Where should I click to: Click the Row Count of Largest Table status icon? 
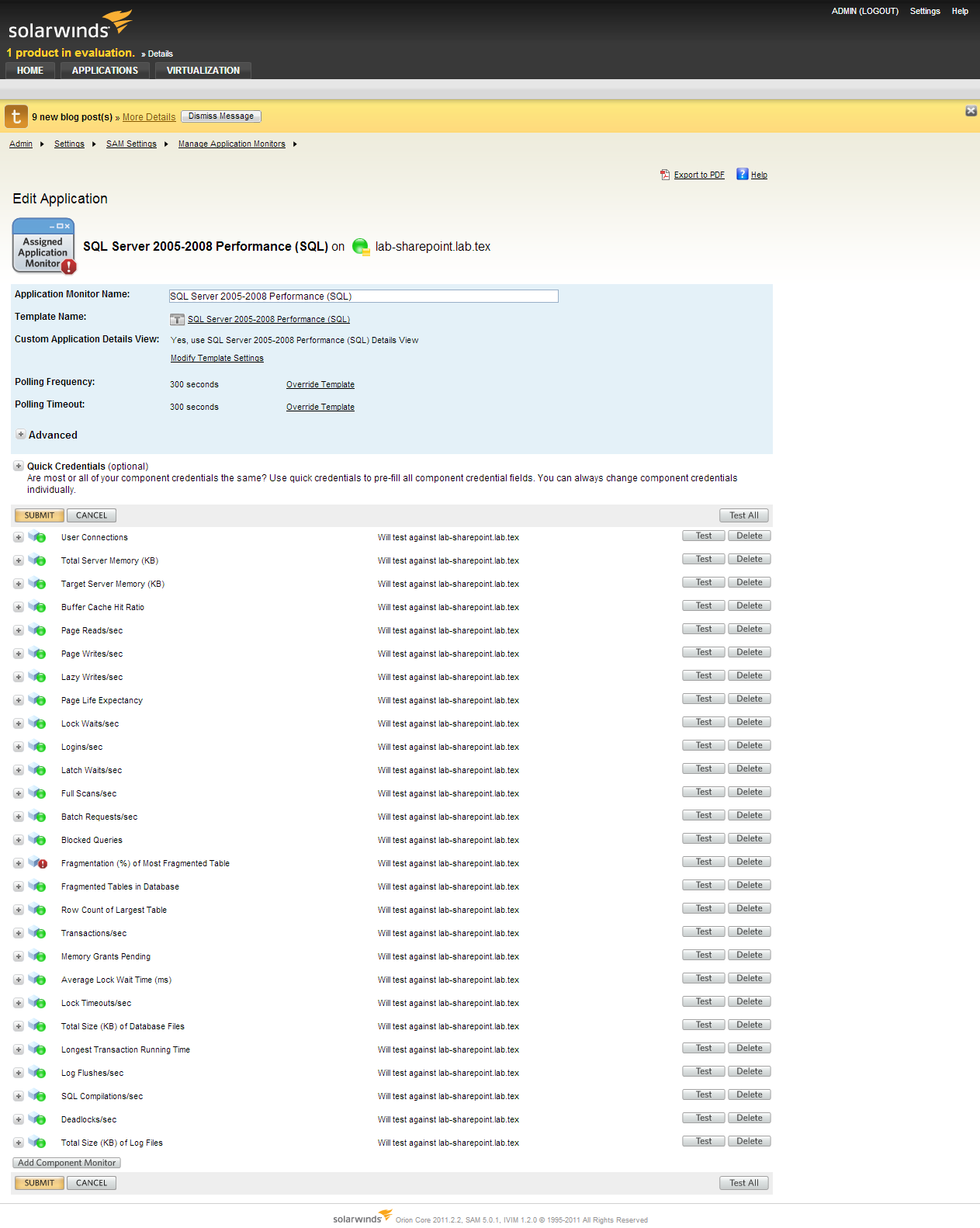37,910
